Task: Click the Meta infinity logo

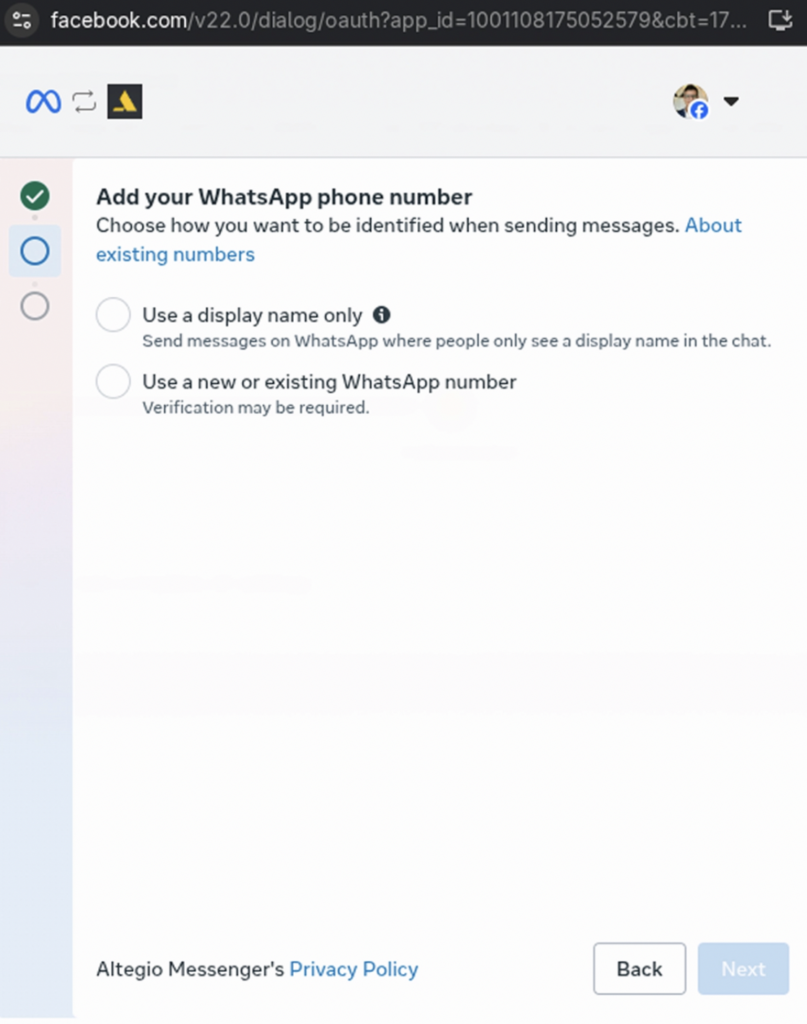Action: 43,102
